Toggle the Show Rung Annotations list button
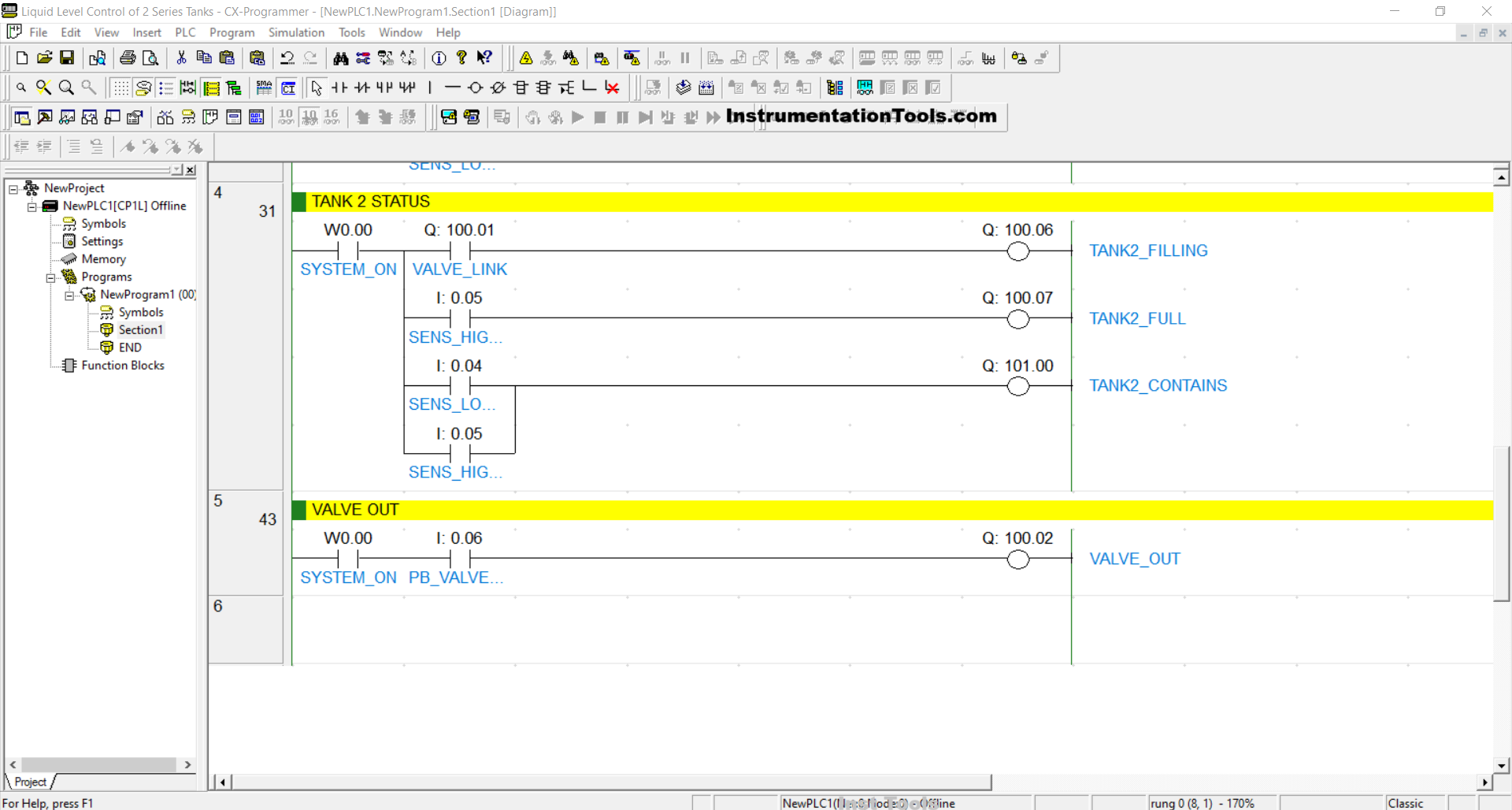1512x810 pixels. [166, 87]
